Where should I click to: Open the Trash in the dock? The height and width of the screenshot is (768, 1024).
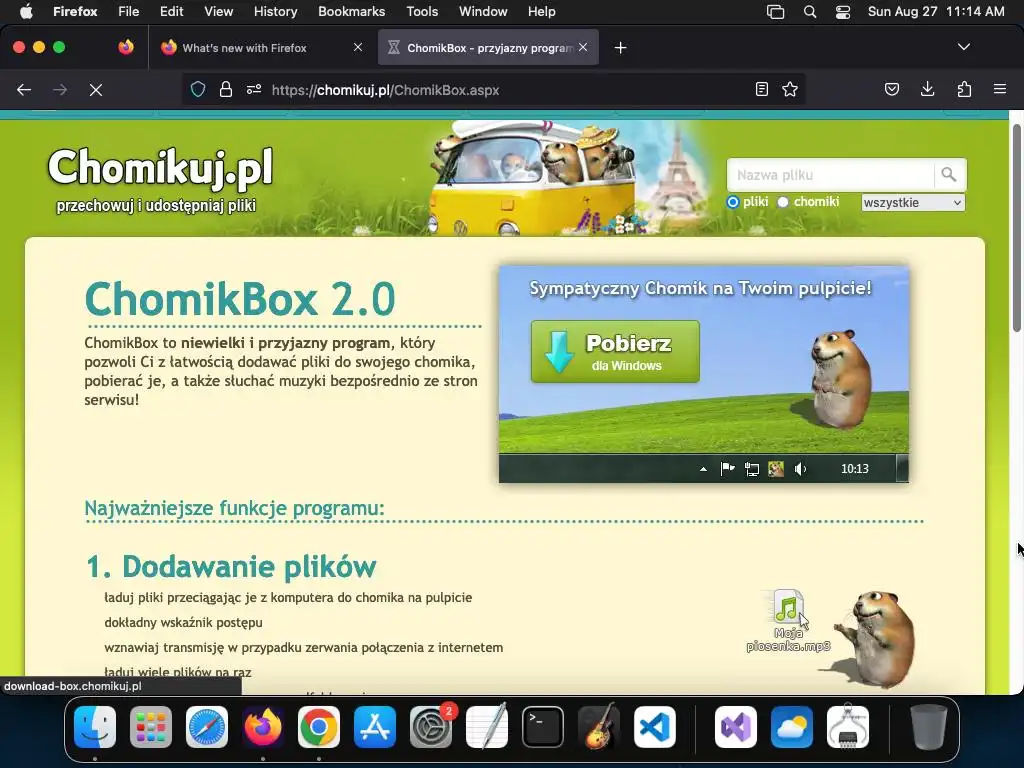click(929, 727)
